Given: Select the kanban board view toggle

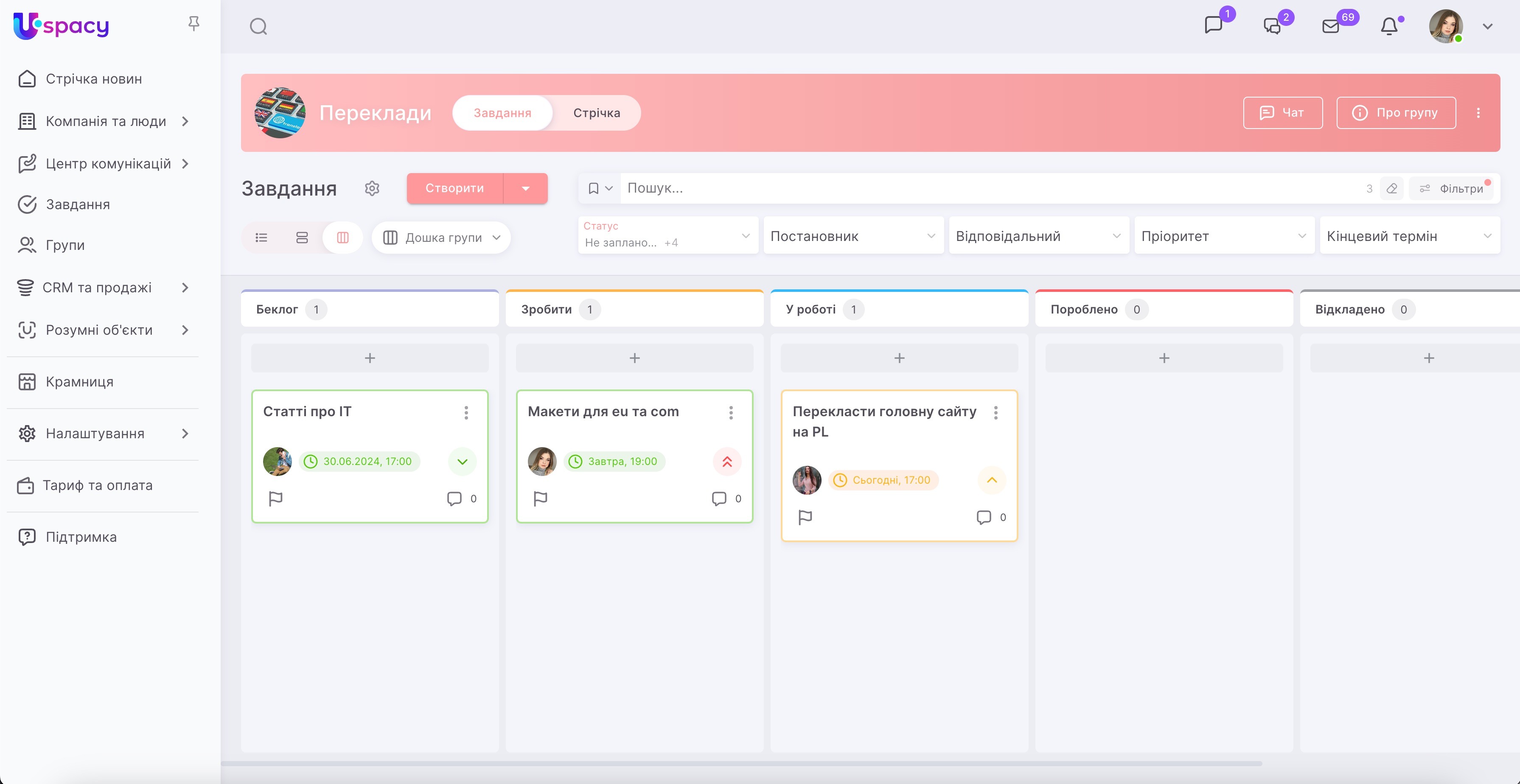Looking at the screenshot, I should [x=342, y=238].
